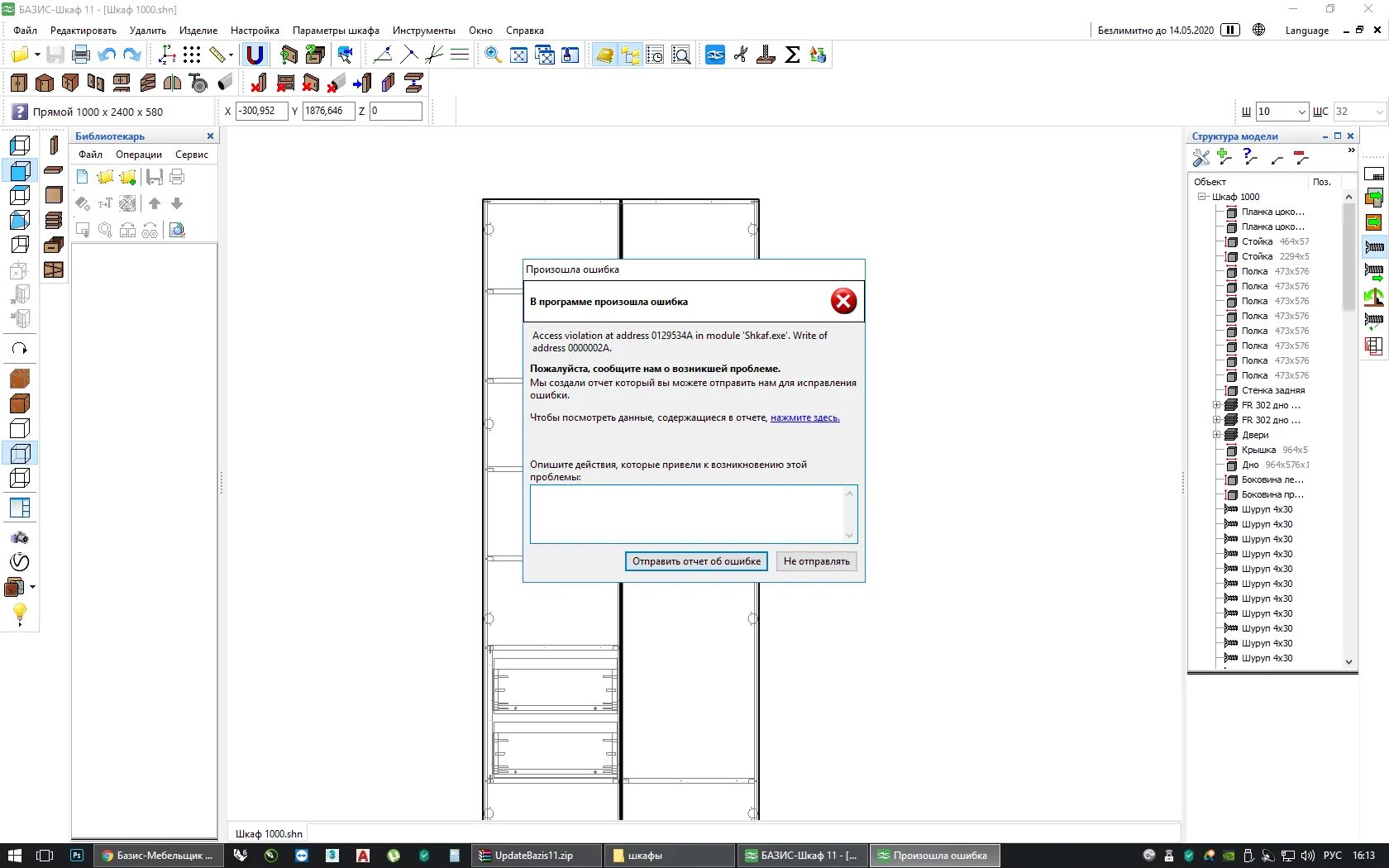Click the stacked shelves icon in left palette
The height and width of the screenshot is (868, 1389).
[54, 220]
